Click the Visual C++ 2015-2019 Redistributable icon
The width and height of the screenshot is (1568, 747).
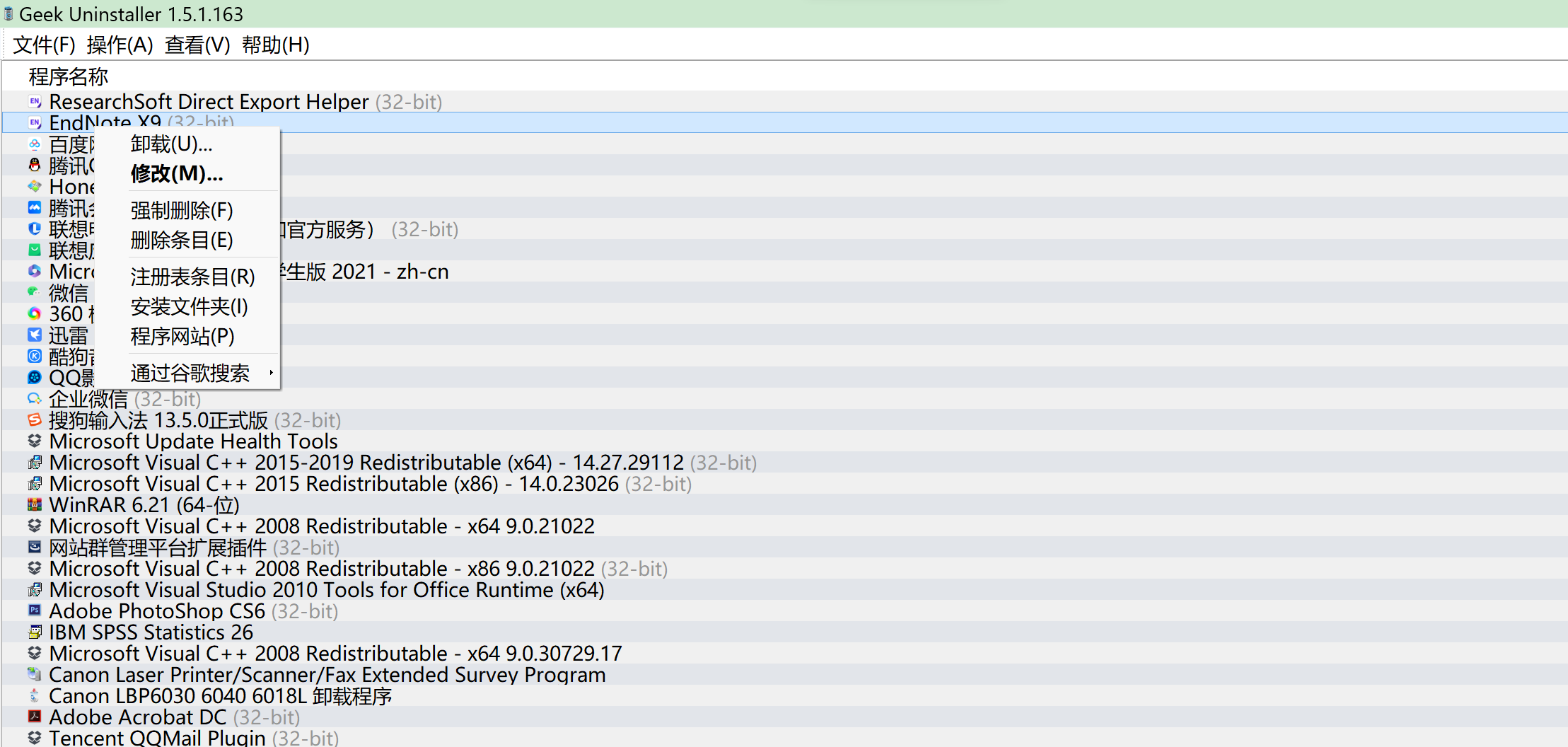click(x=35, y=463)
